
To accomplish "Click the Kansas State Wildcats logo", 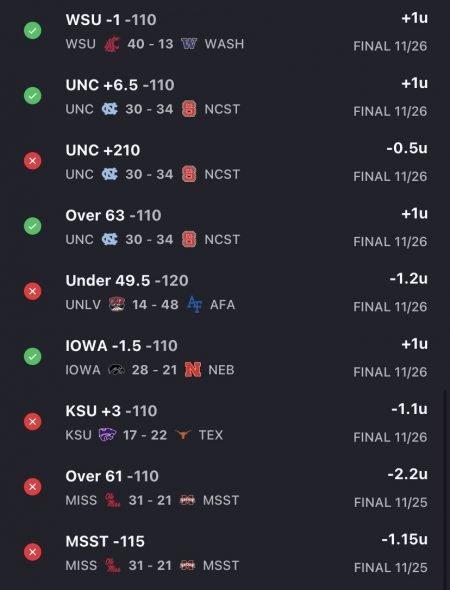I will pos(107,435).
